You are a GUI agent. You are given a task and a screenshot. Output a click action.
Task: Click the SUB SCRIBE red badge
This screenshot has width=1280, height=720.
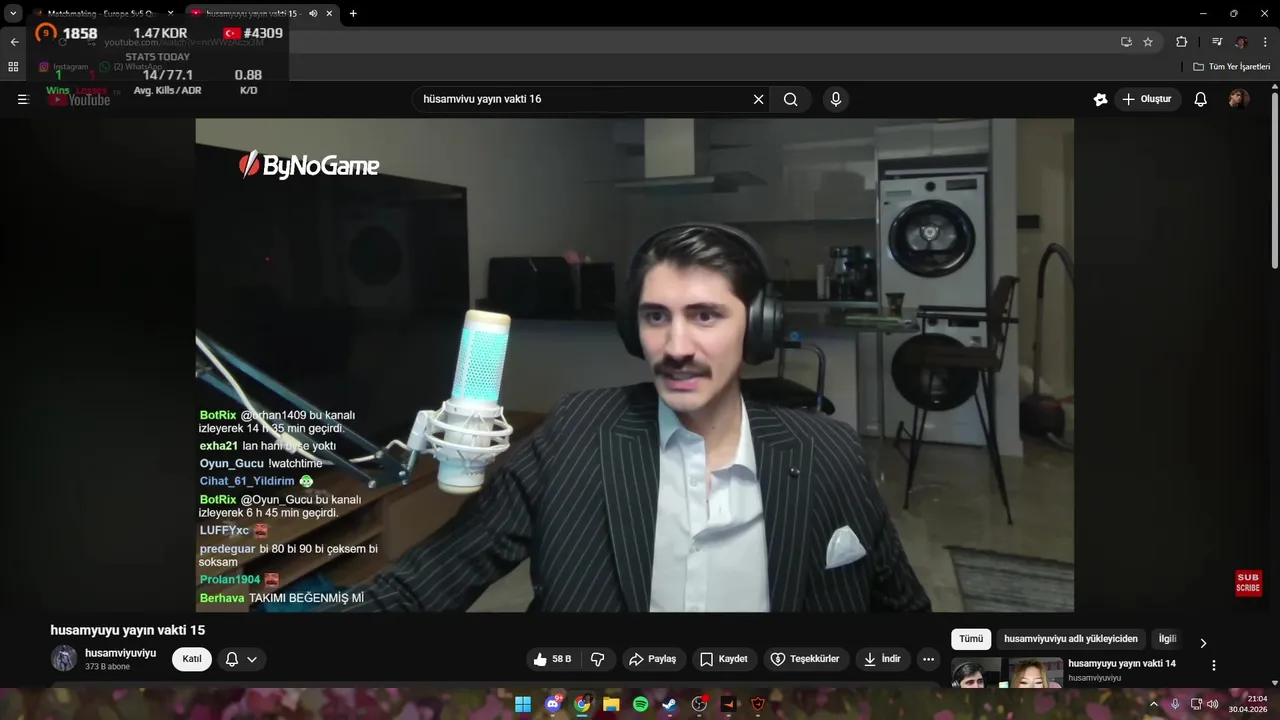pyautogui.click(x=1248, y=583)
